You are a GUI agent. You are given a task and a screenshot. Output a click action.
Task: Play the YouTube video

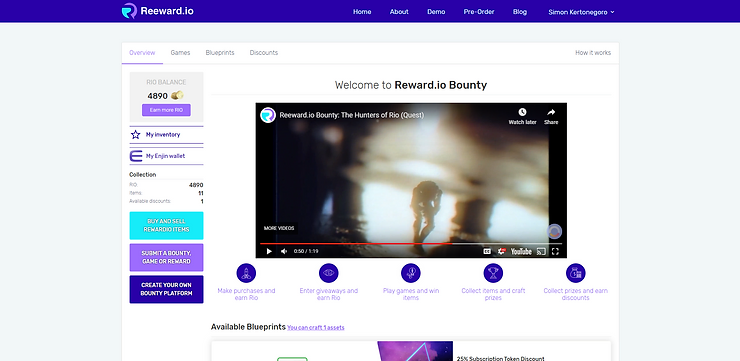269,252
